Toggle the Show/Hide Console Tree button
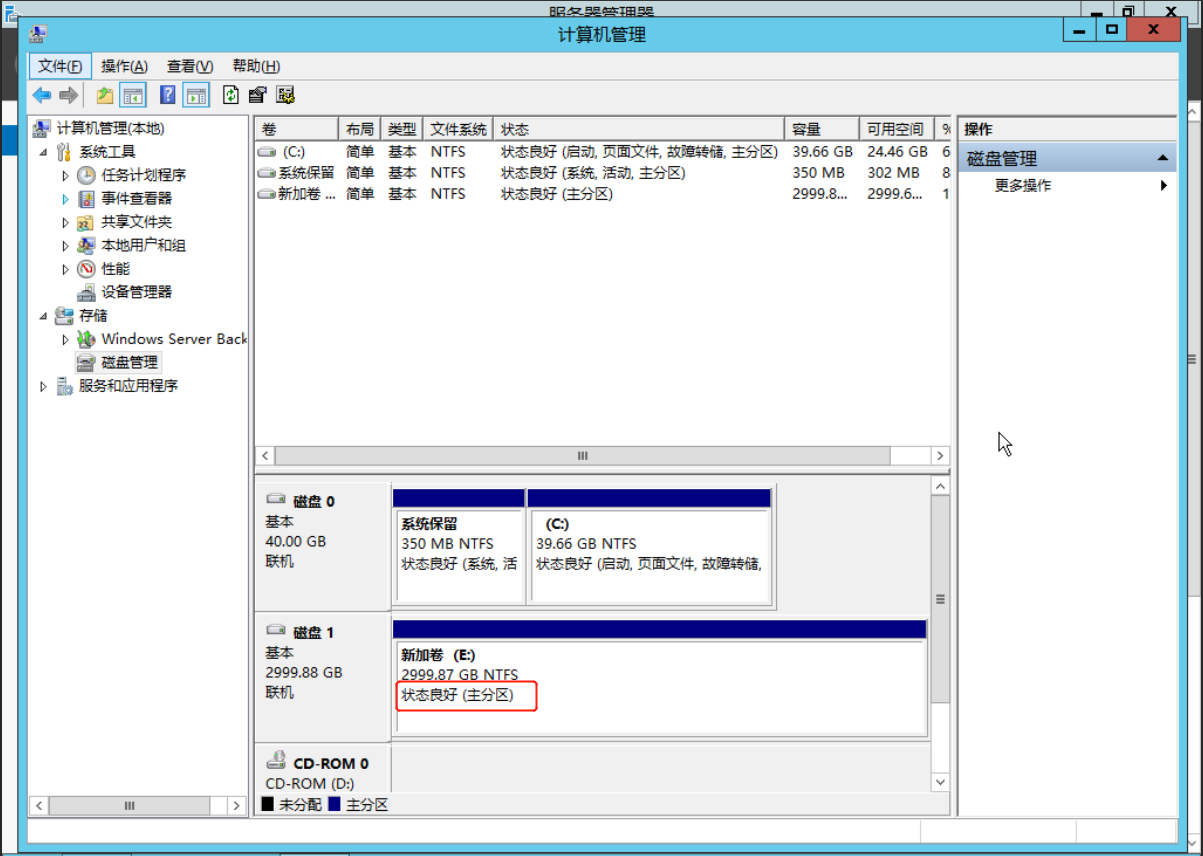This screenshot has height=856, width=1203. click(x=133, y=95)
